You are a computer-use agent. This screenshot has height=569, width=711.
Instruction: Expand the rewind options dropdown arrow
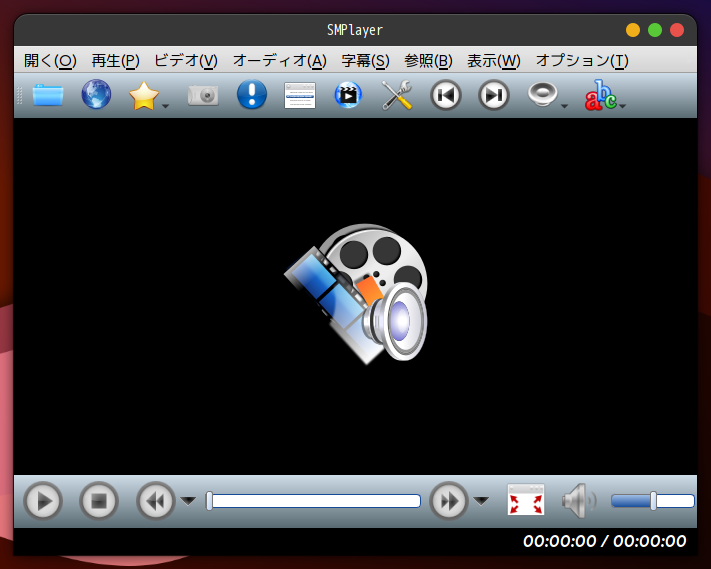[x=188, y=501]
